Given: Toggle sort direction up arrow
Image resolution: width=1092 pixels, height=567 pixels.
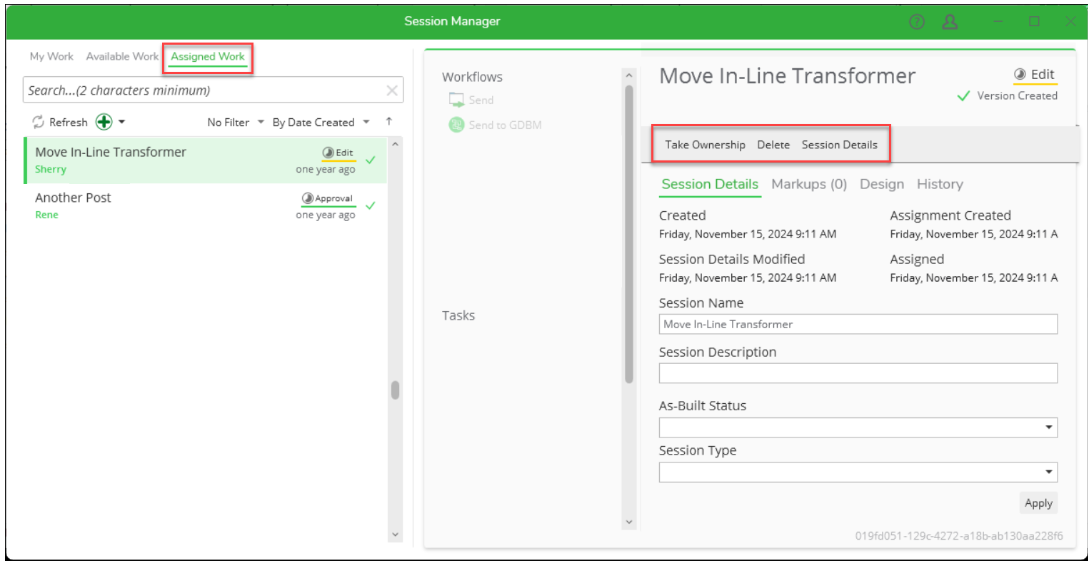Looking at the screenshot, I should (389, 121).
